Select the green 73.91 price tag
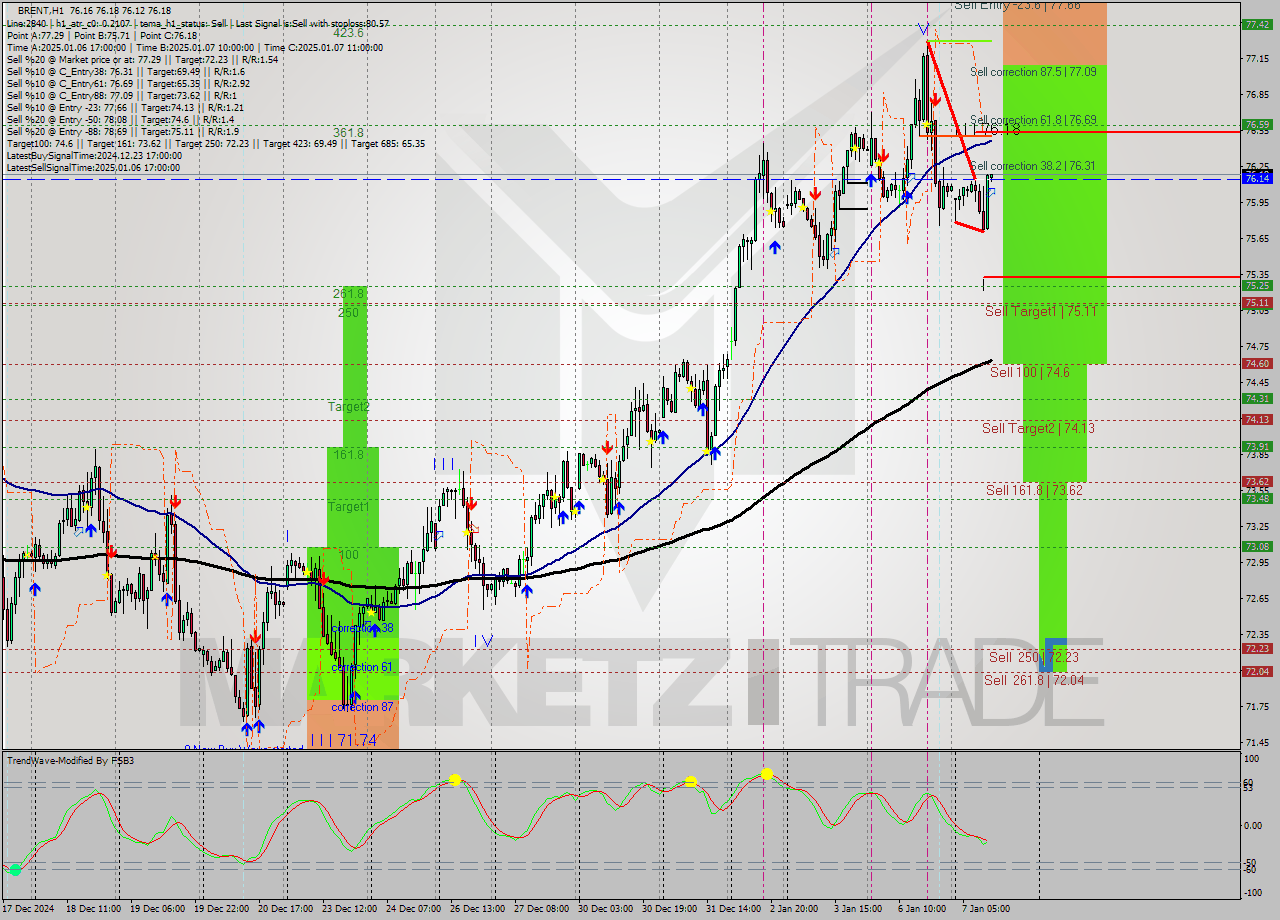Image resolution: width=1280 pixels, height=920 pixels. 1257,447
